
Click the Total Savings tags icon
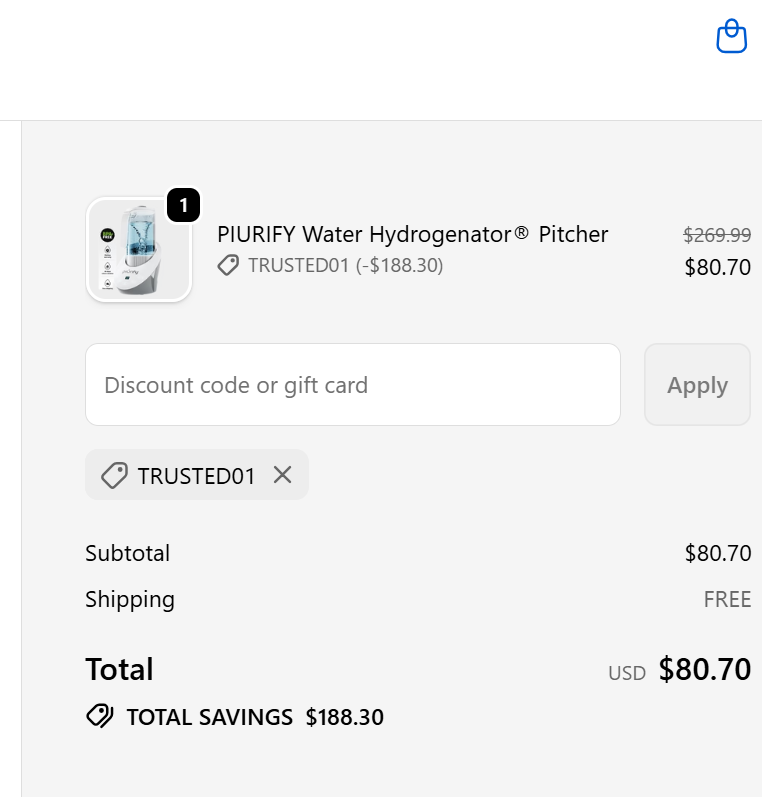pyautogui.click(x=100, y=716)
